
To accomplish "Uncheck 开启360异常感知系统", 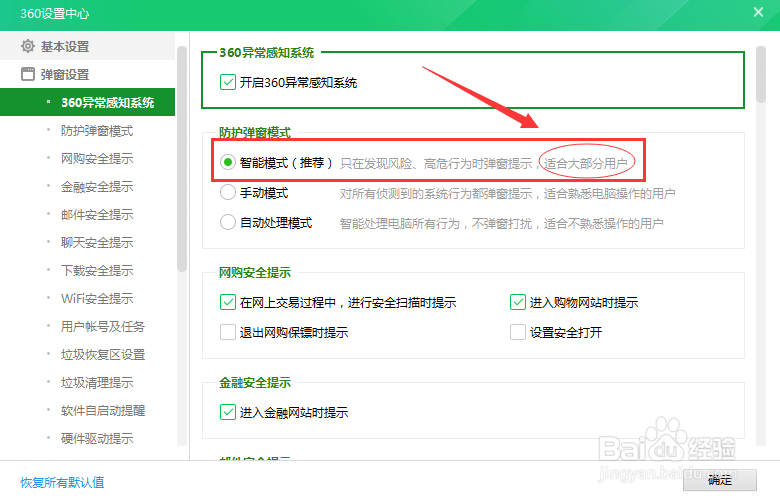I will point(228,82).
